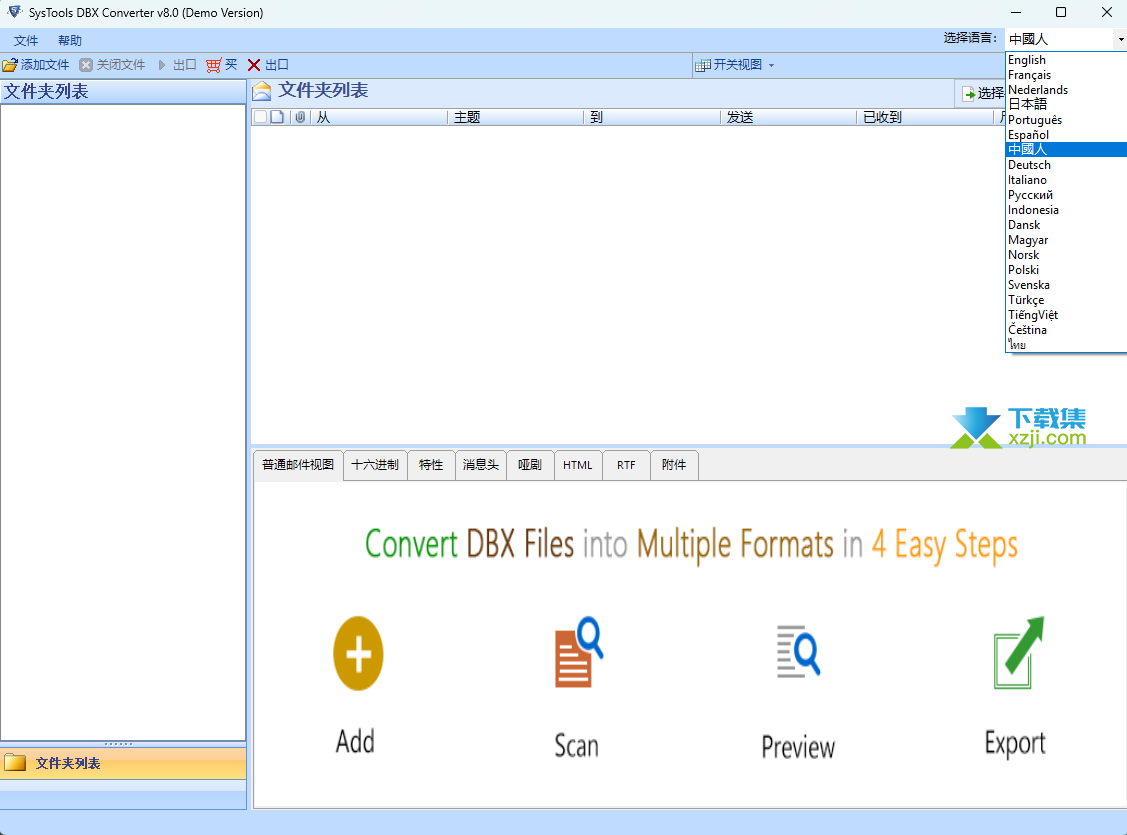Switch to the 十六进制 hex tab
Screen dimensions: 1127x835
(x=375, y=465)
